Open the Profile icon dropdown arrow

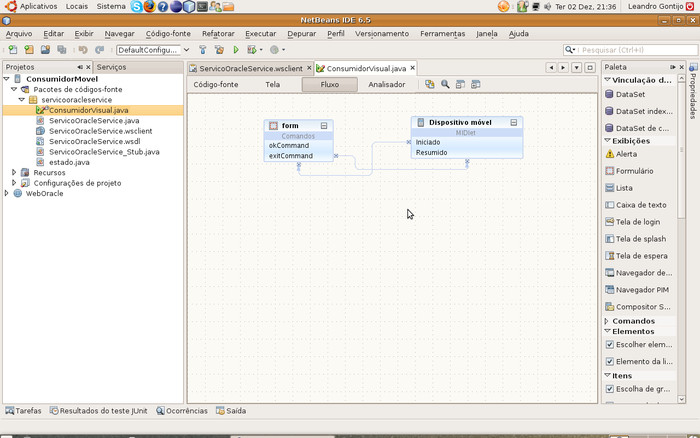pyautogui.click(x=283, y=50)
